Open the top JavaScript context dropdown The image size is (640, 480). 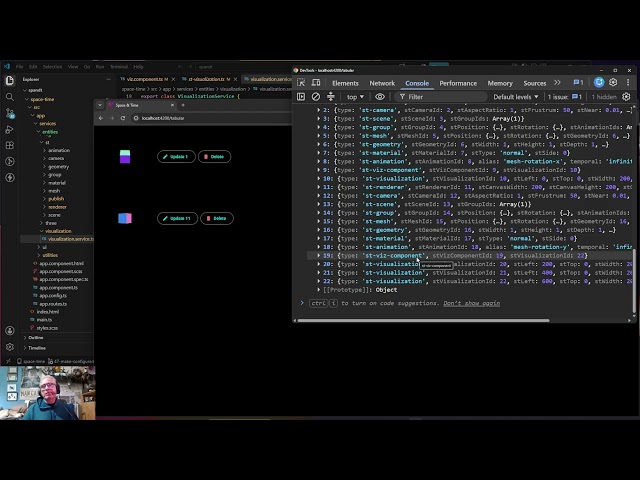pos(355,97)
